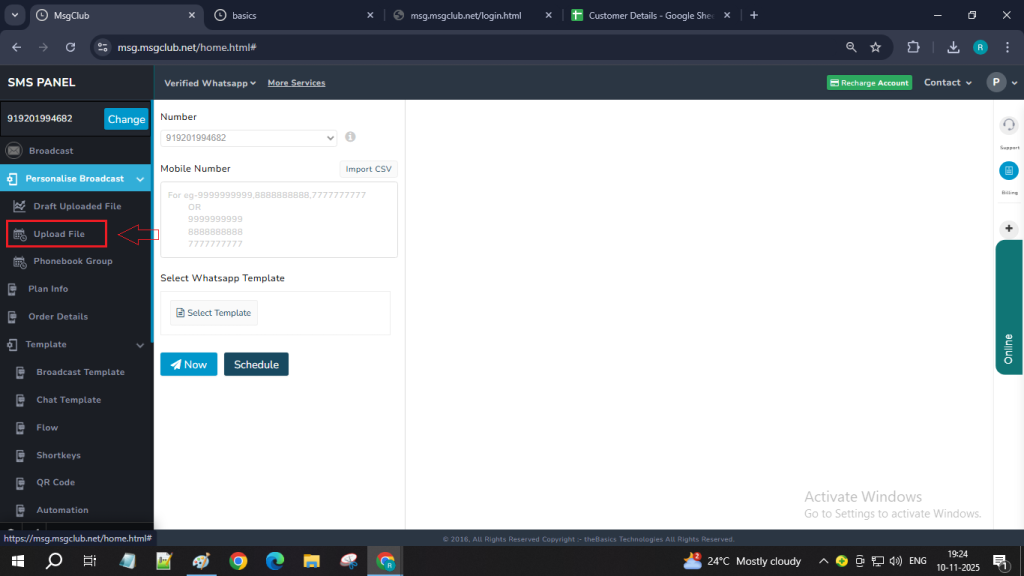Follow the More Services link
This screenshot has width=1024, height=576.
296,83
